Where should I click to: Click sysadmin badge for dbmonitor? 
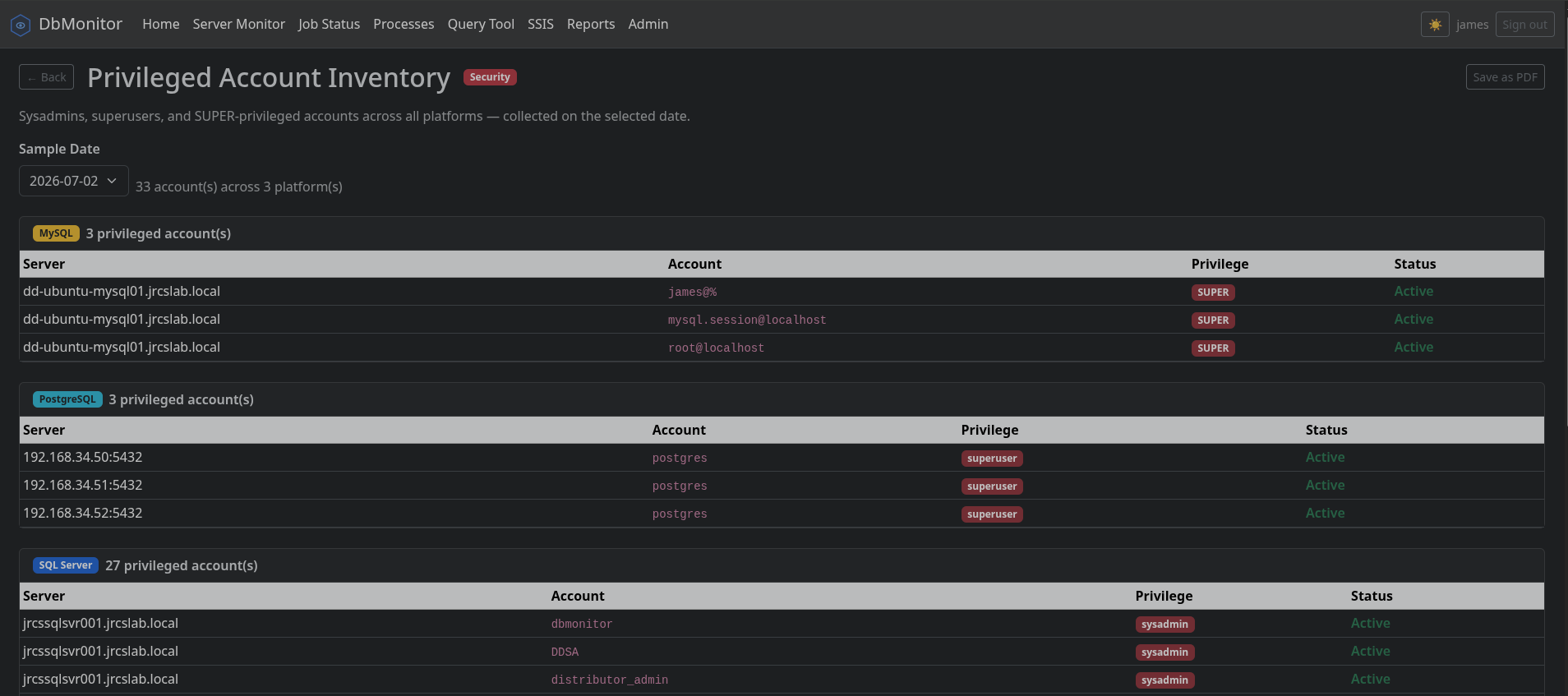(1164, 625)
